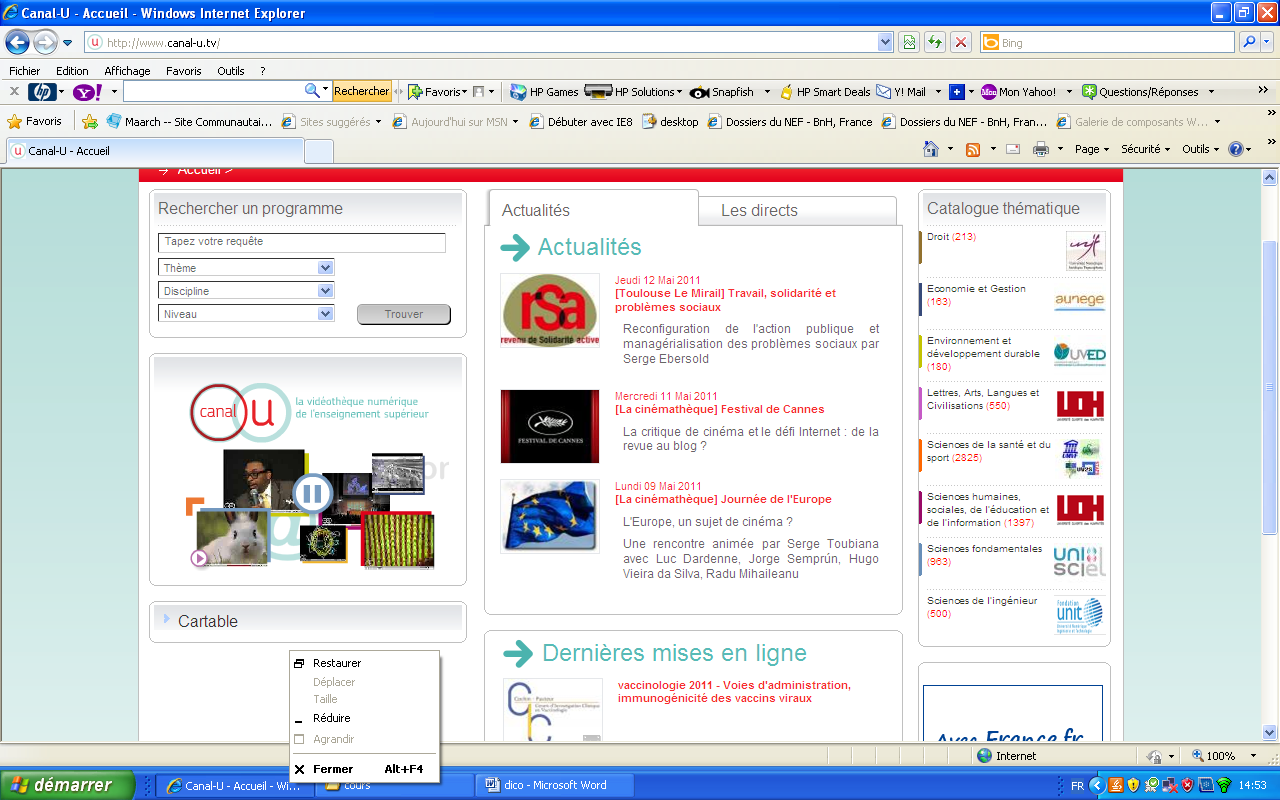
Task: Click the FR language indicator in taskbar
Action: (x=1077, y=786)
